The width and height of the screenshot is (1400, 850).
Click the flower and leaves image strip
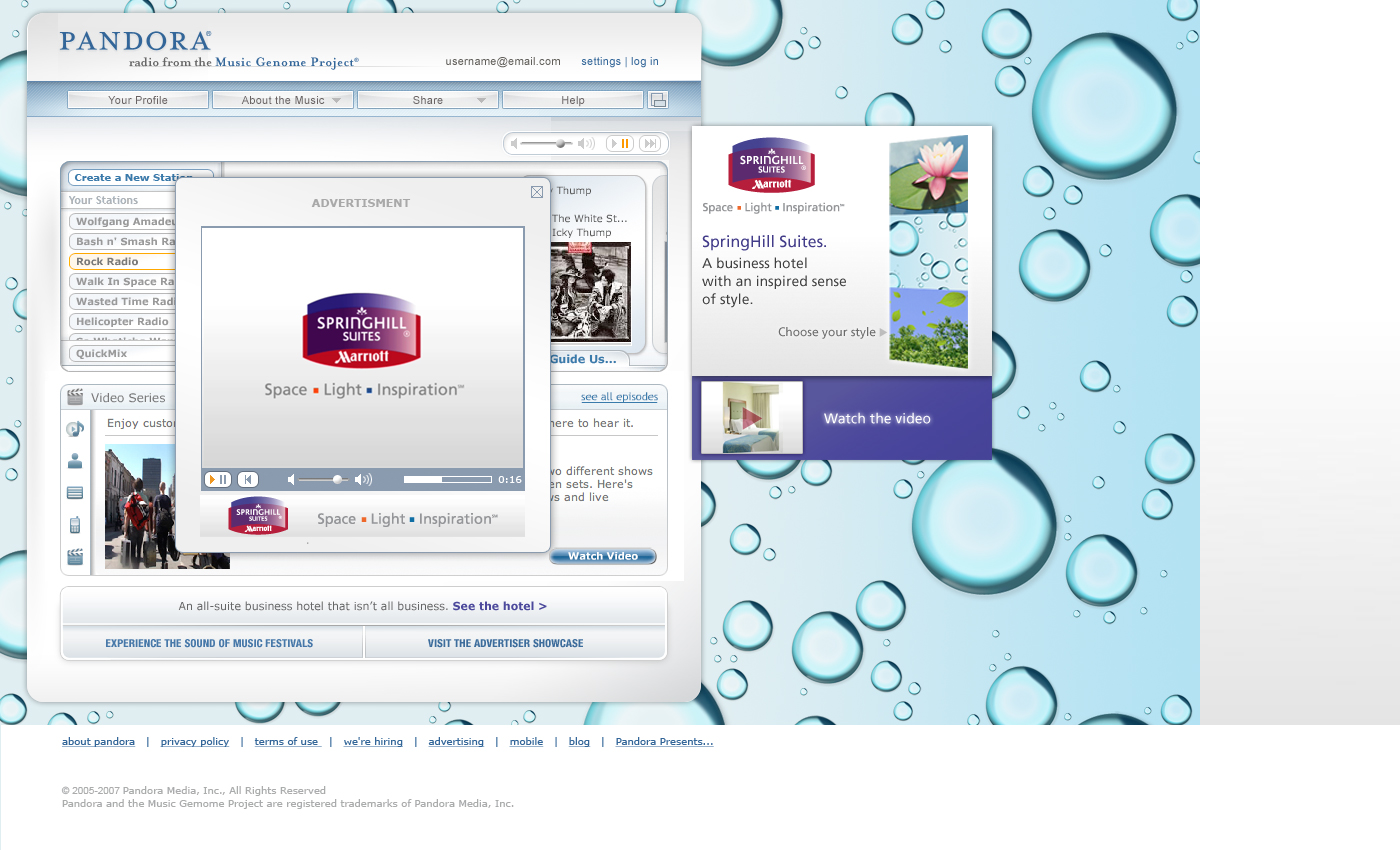928,252
